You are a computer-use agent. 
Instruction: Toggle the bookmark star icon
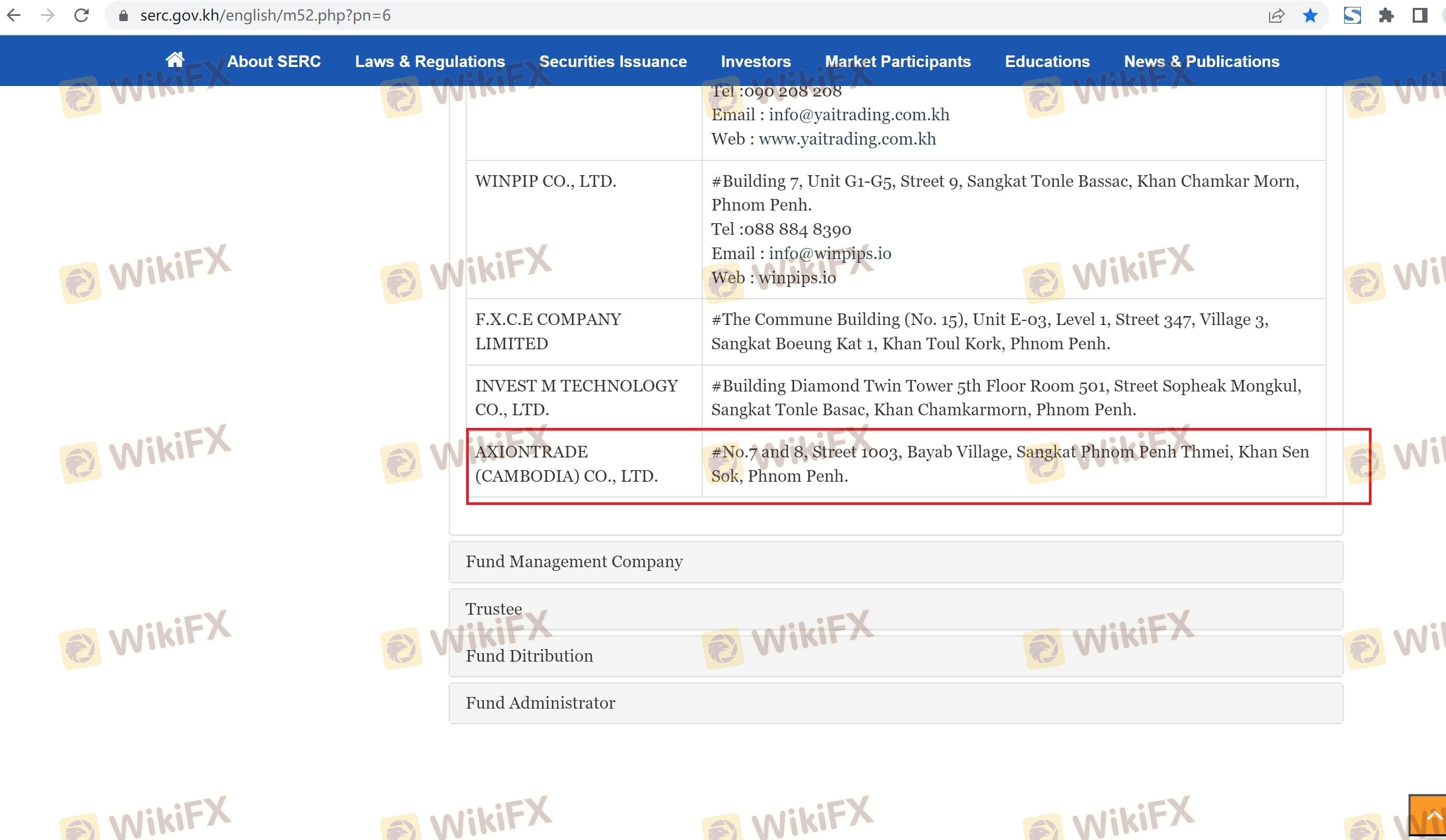point(1310,15)
